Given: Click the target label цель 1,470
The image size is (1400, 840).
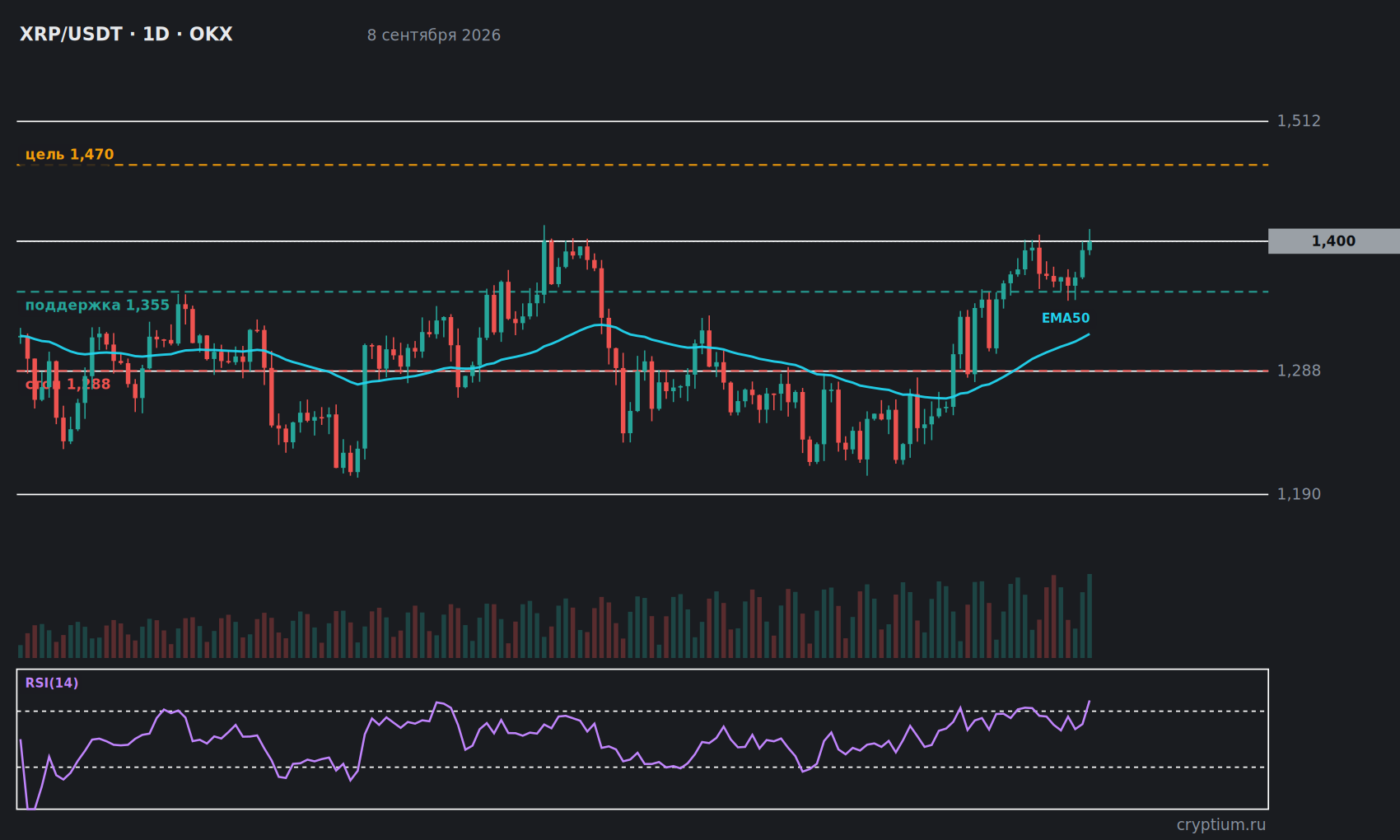Looking at the screenshot, I should (70, 154).
